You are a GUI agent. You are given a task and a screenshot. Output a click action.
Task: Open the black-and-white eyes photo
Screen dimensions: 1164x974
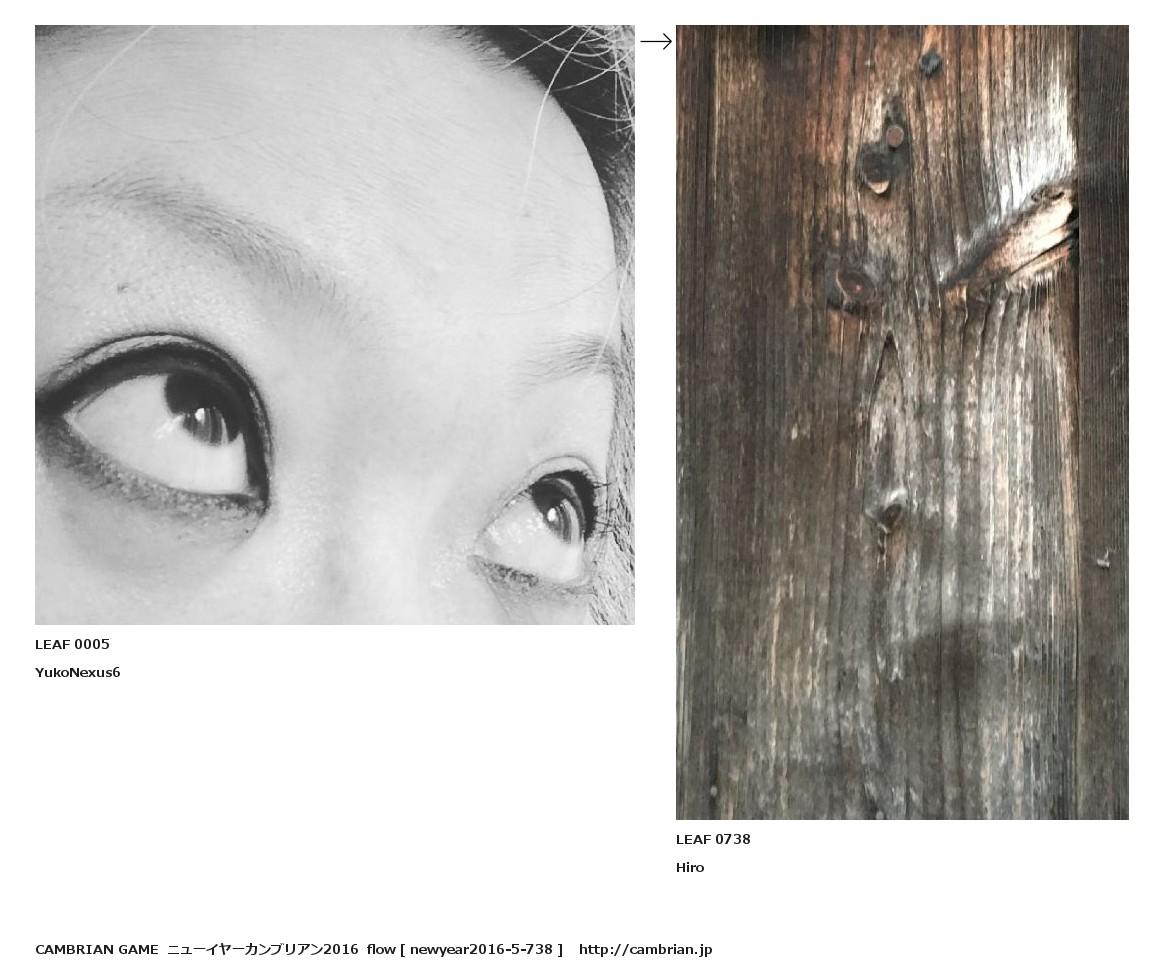coord(335,324)
